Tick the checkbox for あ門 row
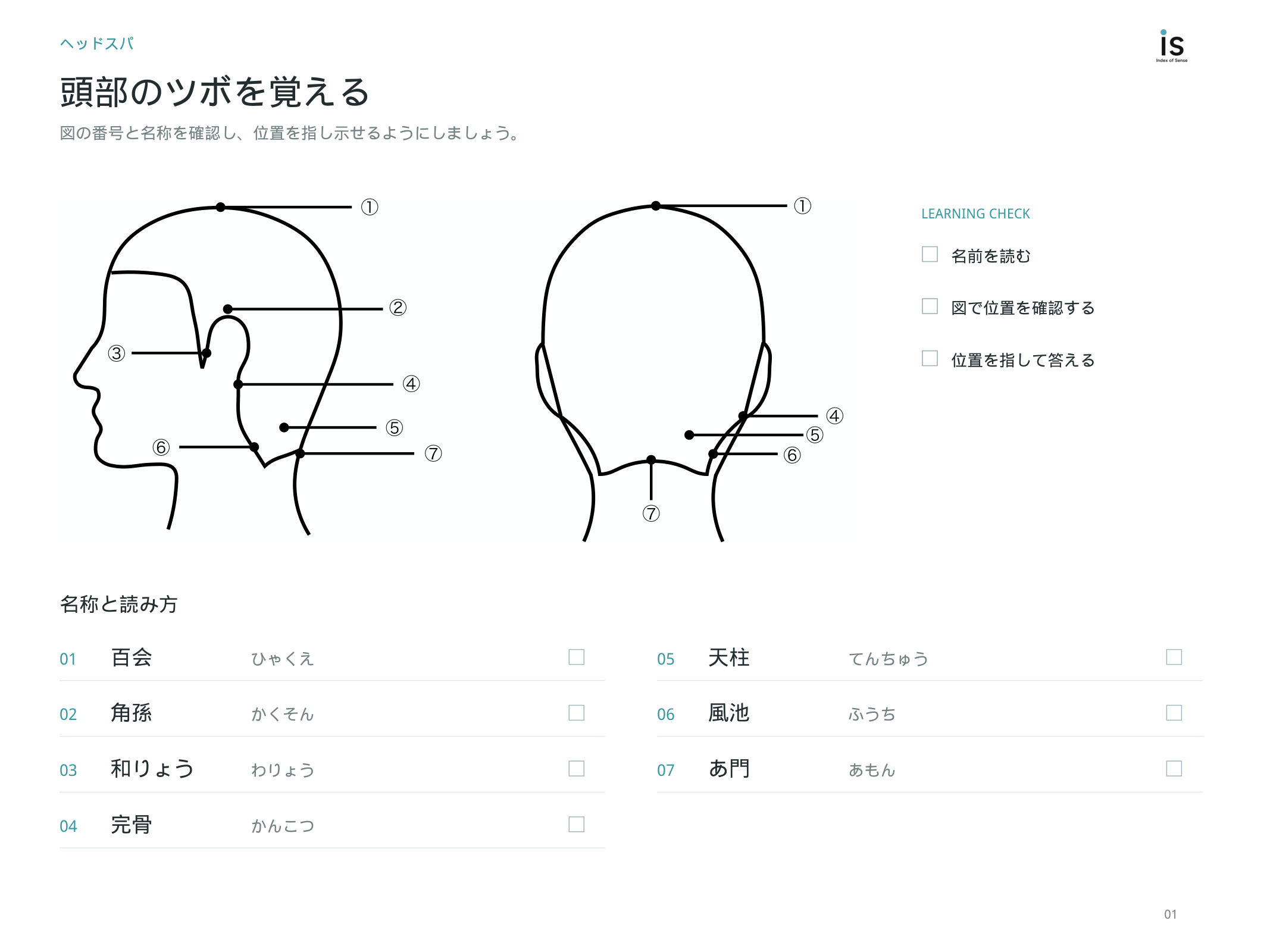The height and width of the screenshot is (952, 1270). coord(1174,769)
